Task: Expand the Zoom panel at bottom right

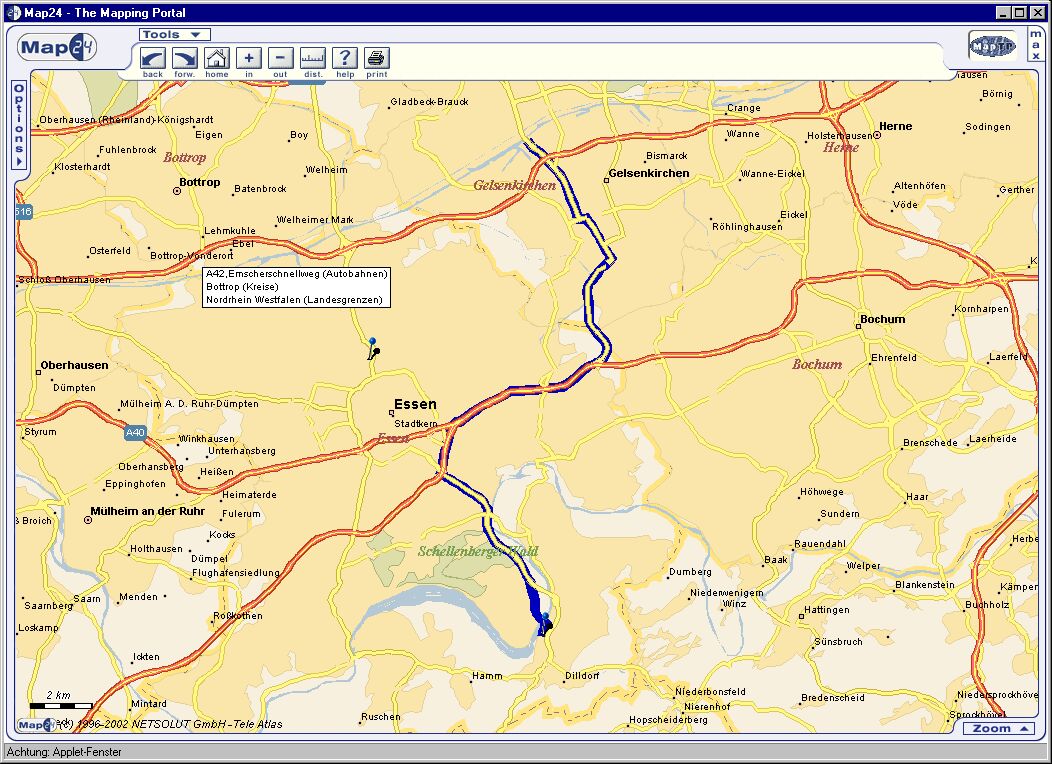Action: (x=999, y=728)
